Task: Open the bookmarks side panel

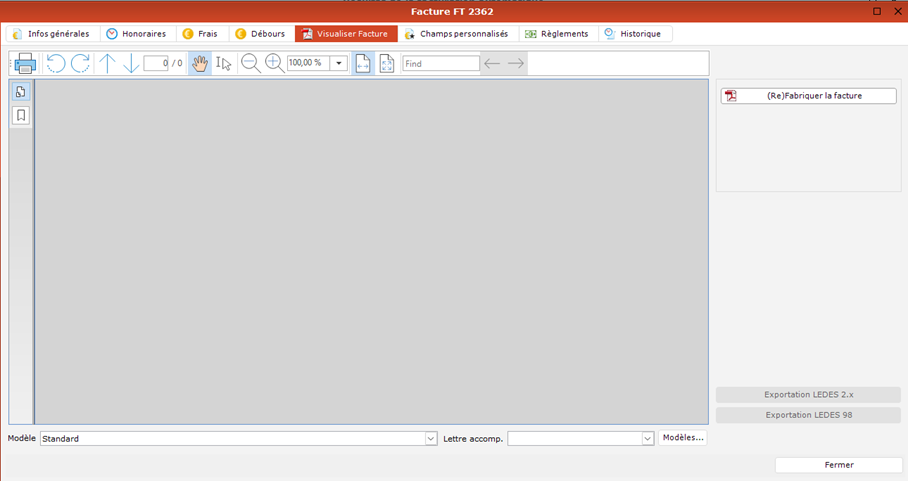Action: [x=21, y=116]
